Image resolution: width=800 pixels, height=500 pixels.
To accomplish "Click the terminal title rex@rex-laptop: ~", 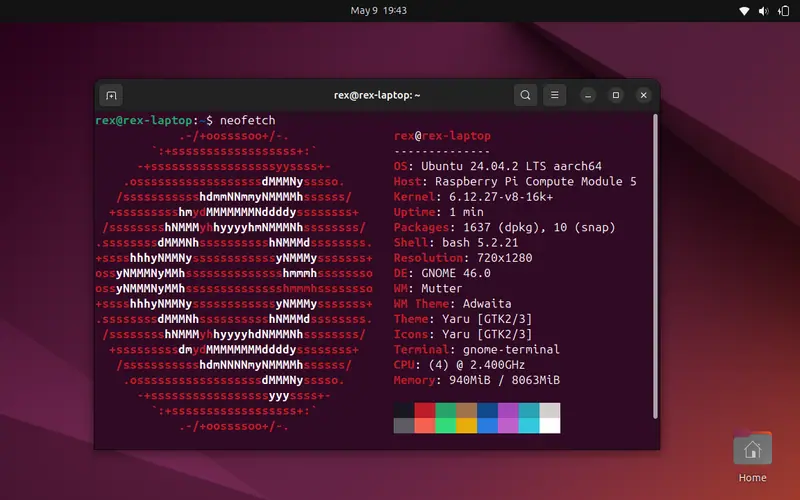I will pos(377,95).
